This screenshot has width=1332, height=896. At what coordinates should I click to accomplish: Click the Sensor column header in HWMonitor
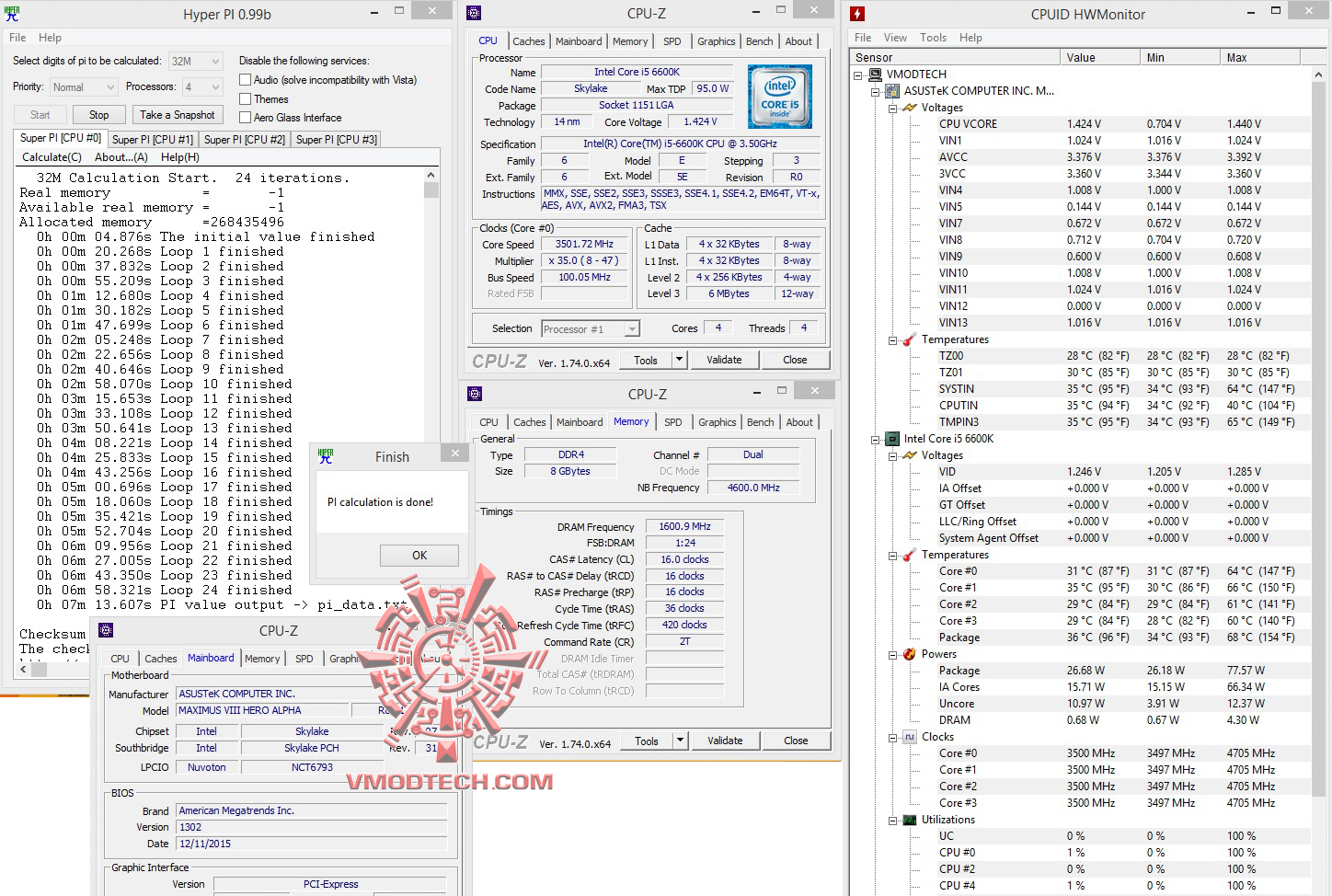click(x=955, y=57)
